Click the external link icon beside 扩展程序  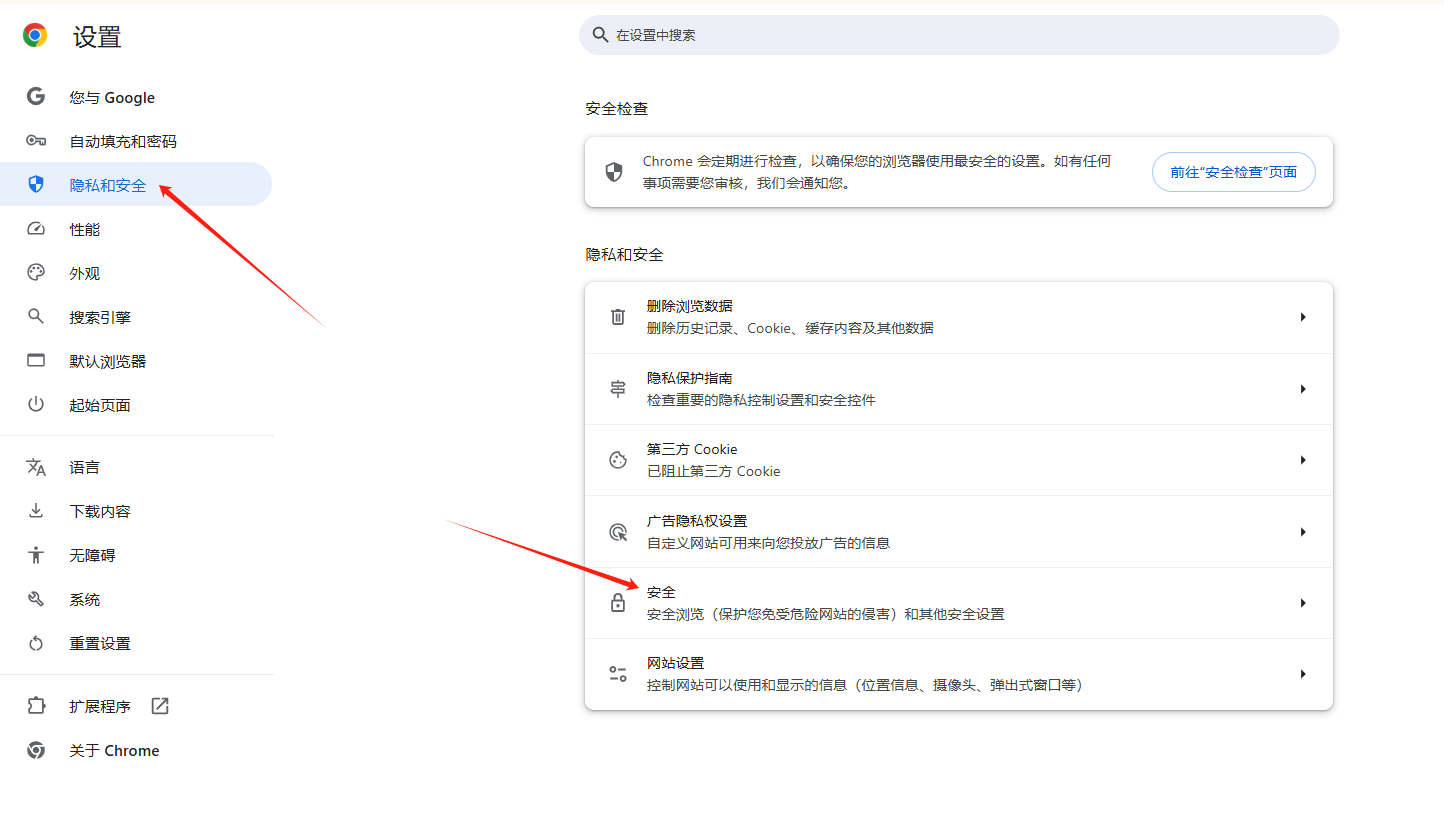click(x=160, y=706)
